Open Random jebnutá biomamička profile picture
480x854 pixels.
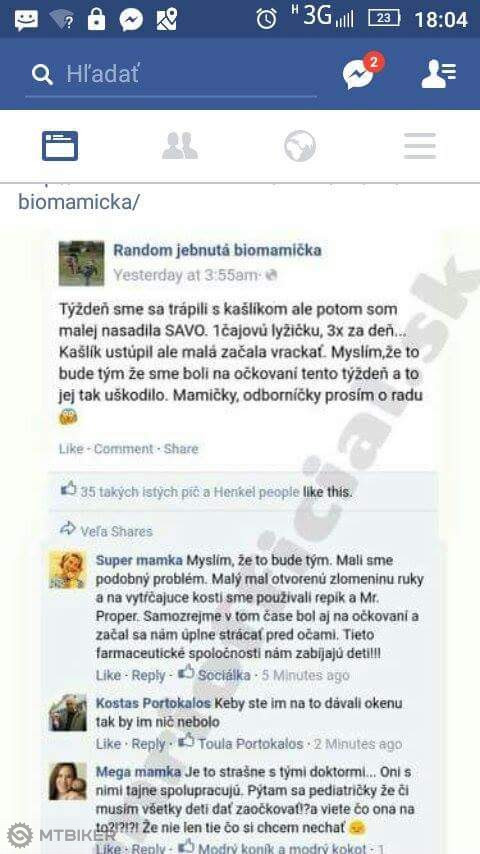tap(82, 264)
